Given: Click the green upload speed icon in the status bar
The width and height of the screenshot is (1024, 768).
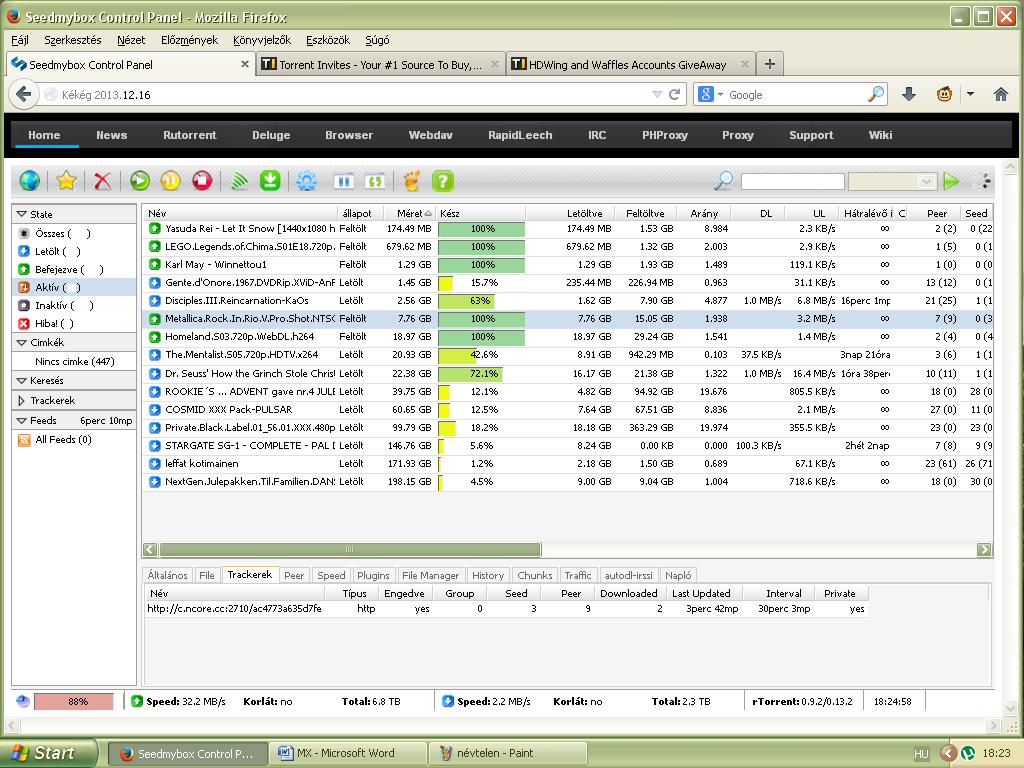Looking at the screenshot, I should pos(137,701).
